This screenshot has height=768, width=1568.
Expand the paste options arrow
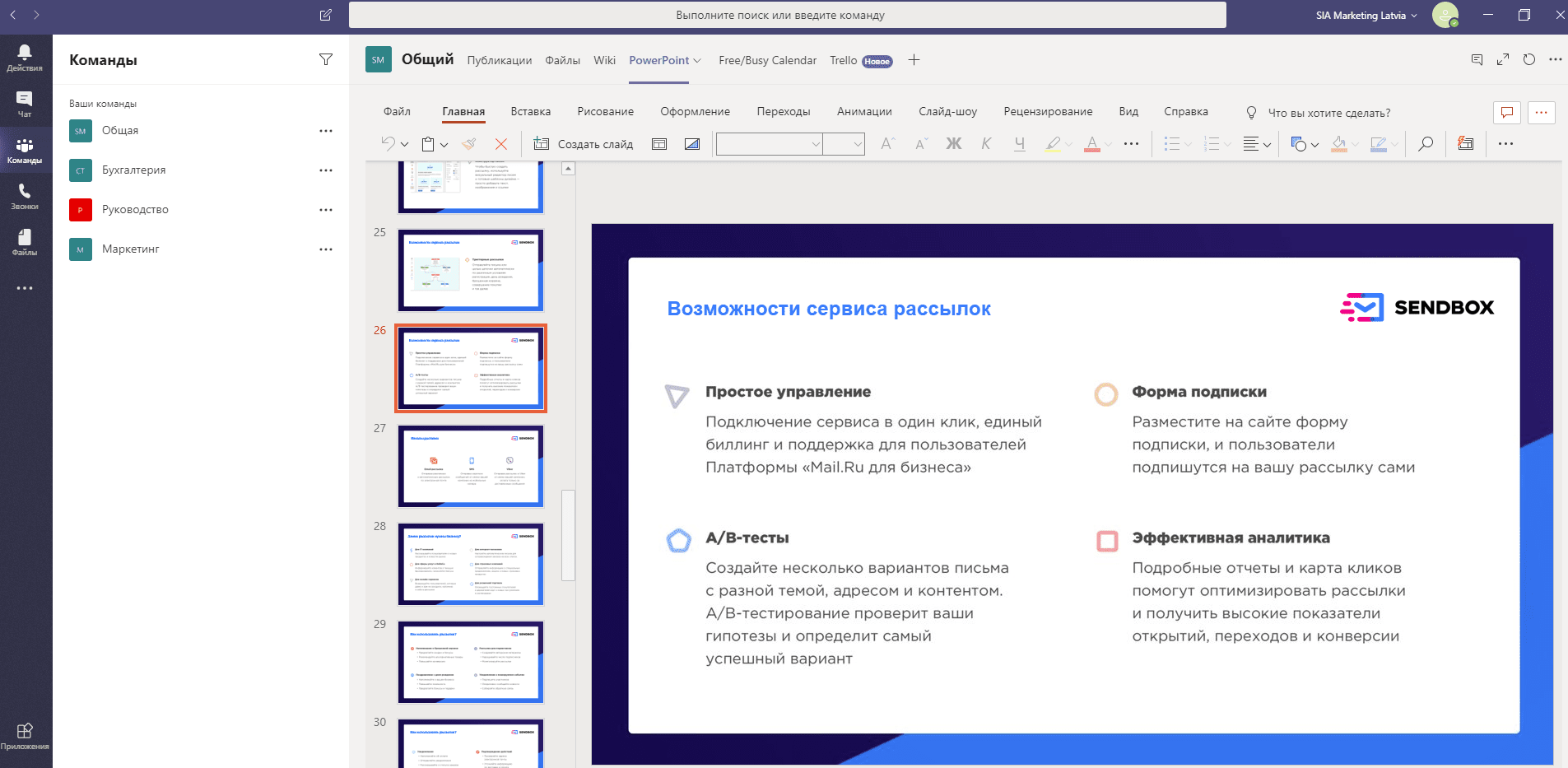click(444, 145)
